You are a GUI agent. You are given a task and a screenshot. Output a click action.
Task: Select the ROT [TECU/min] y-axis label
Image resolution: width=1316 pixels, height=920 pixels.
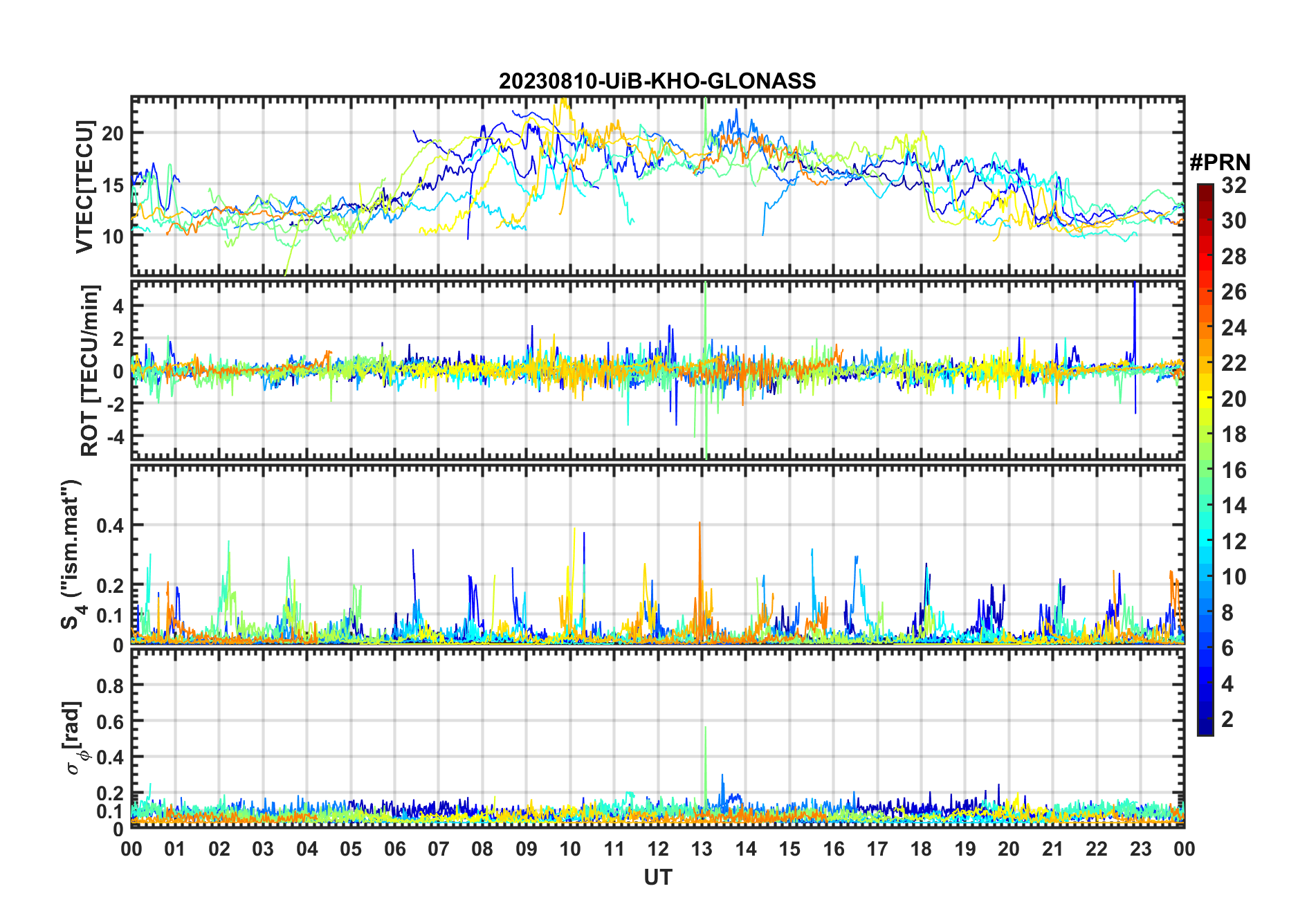pos(90,370)
